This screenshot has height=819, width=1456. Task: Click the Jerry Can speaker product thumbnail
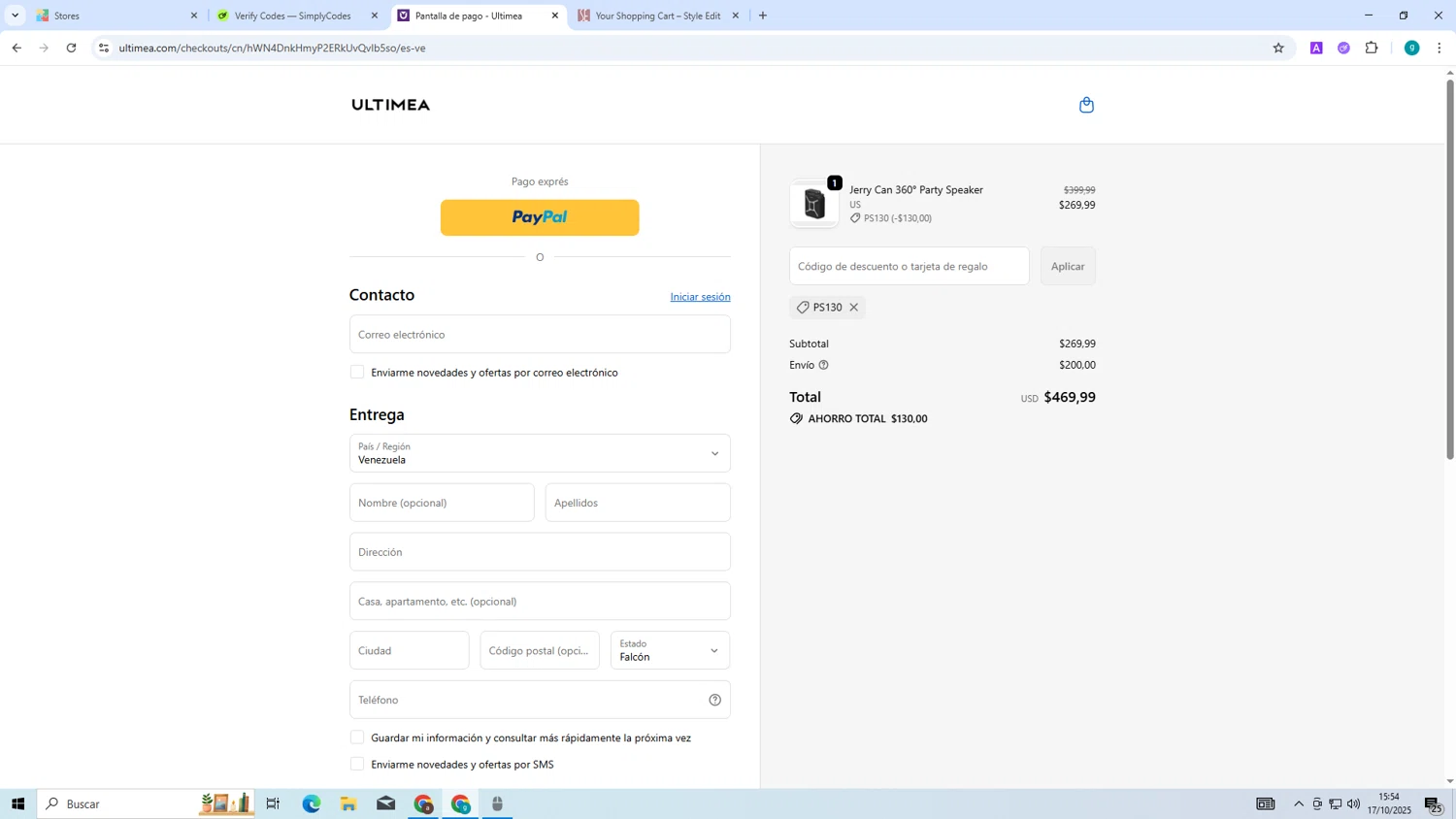pos(814,204)
